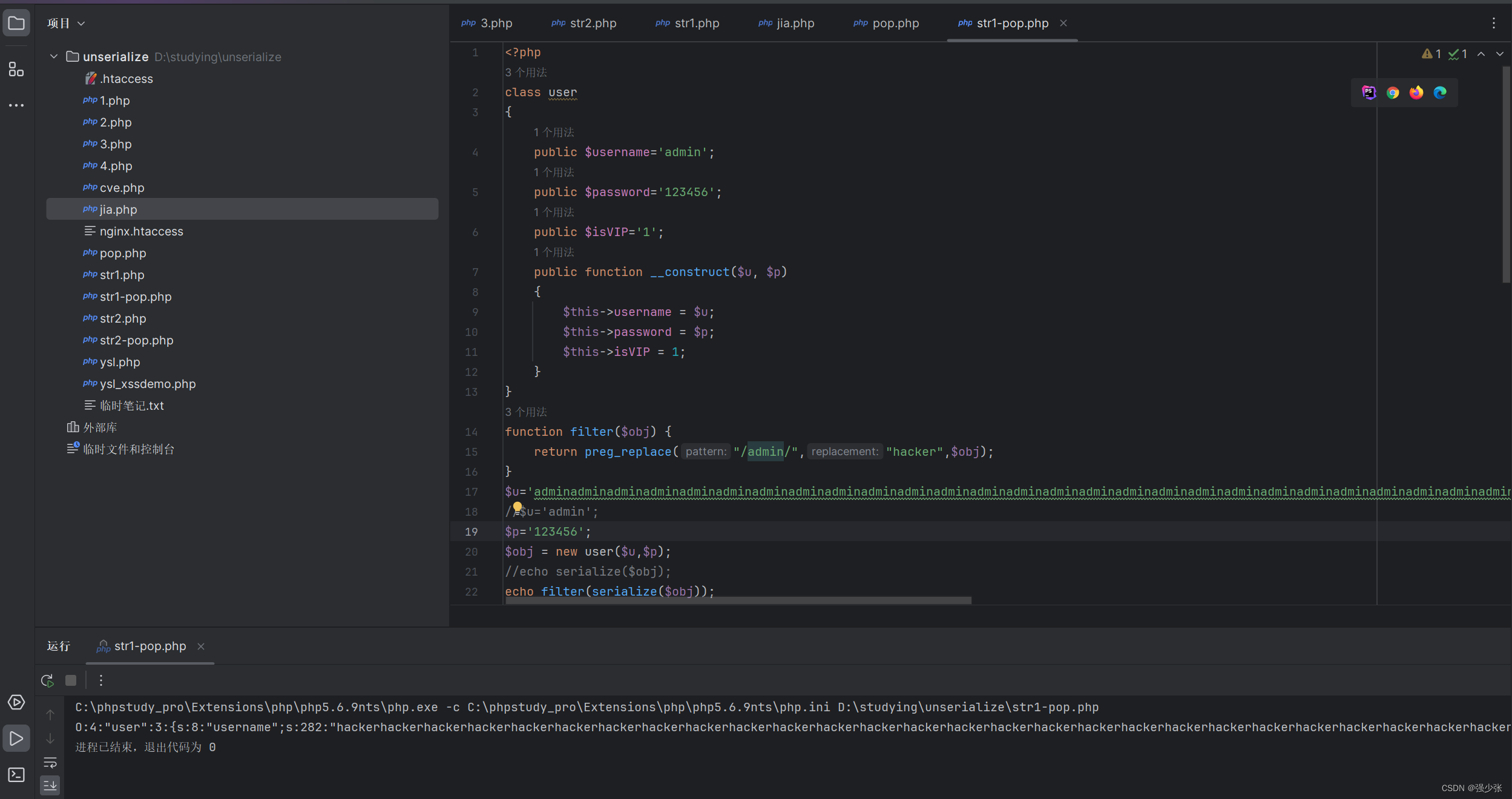This screenshot has width=1512, height=799.
Task: Open the Services tool window icon
Action: (16, 702)
